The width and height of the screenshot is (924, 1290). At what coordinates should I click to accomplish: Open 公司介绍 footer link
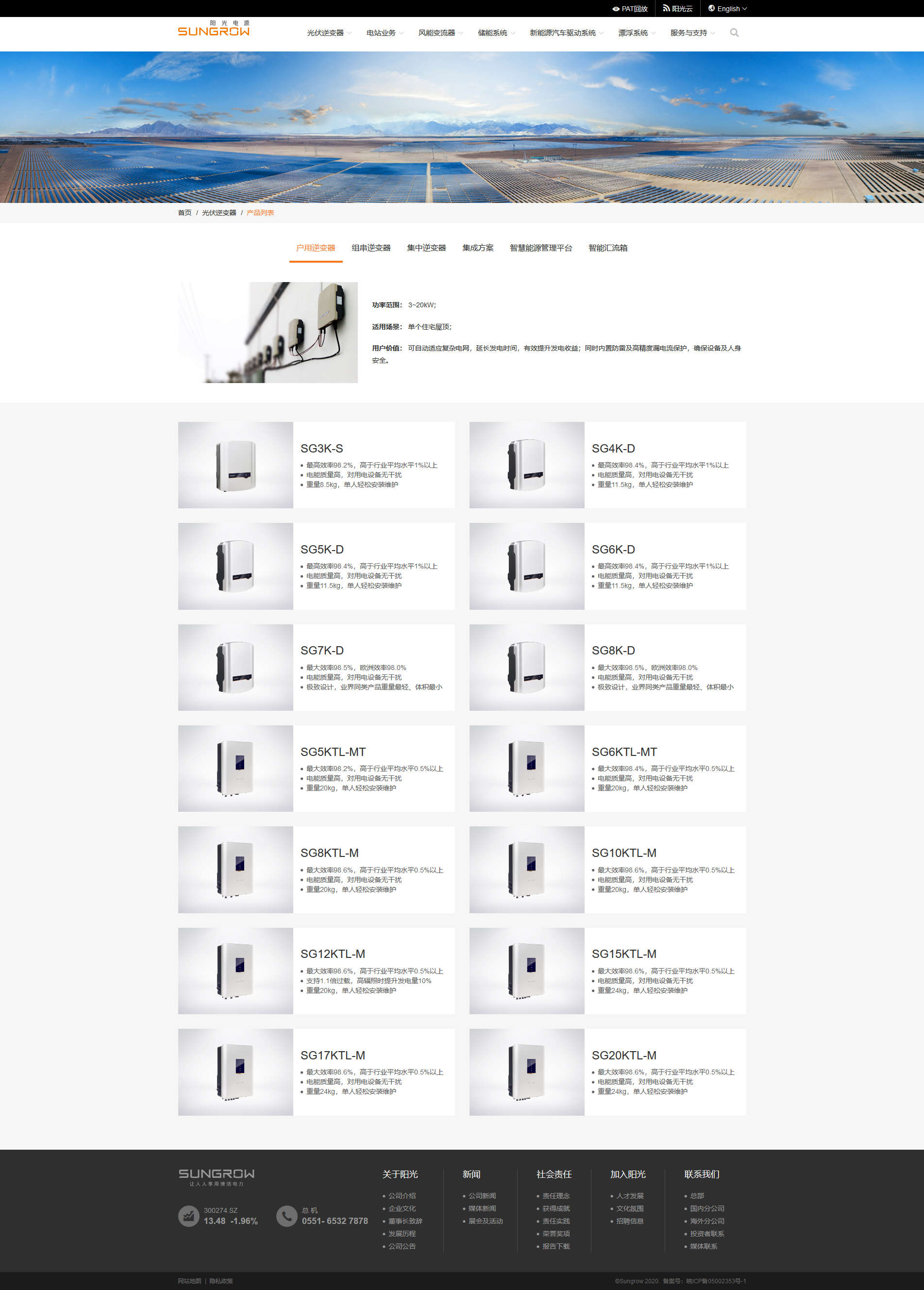tap(402, 1196)
